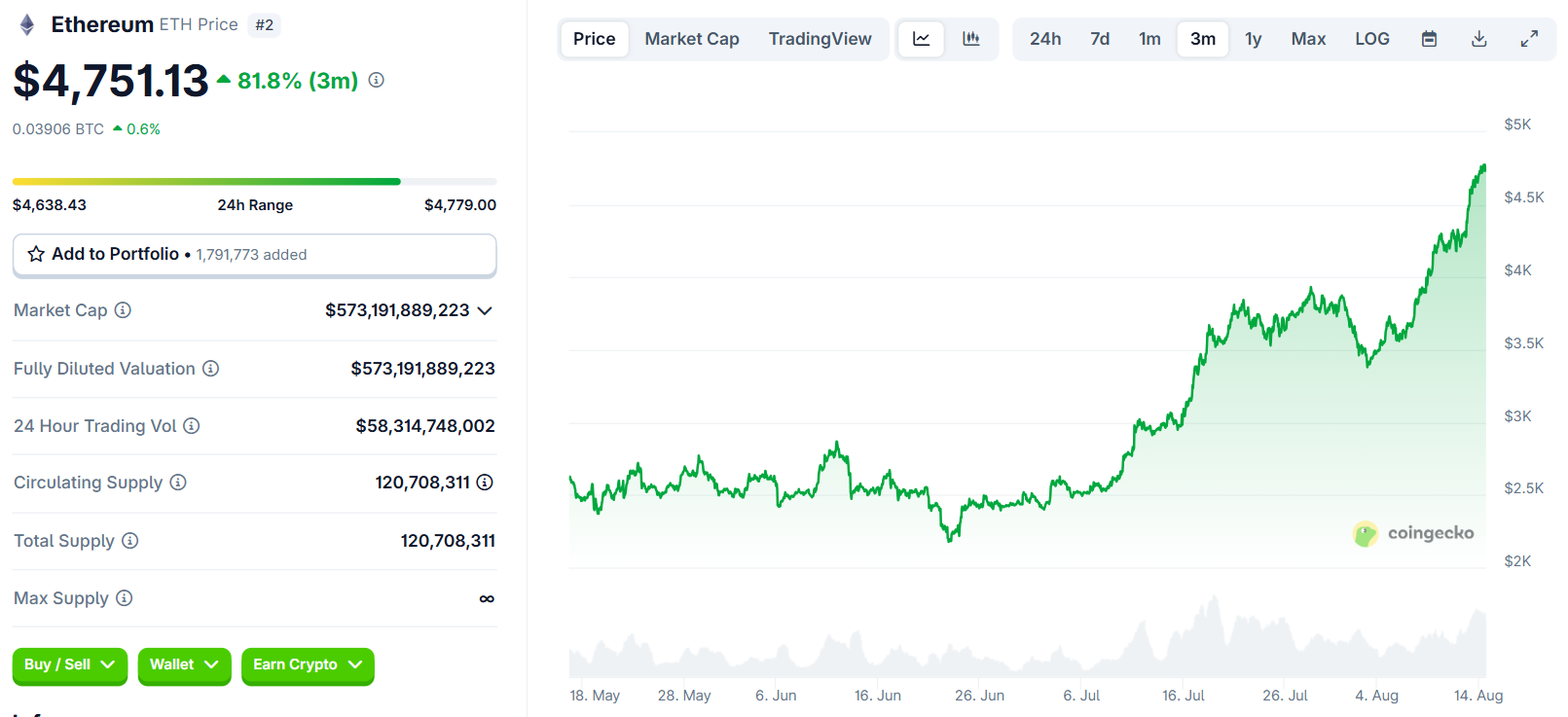Open Earn Crypto dropdown

[x=308, y=665]
